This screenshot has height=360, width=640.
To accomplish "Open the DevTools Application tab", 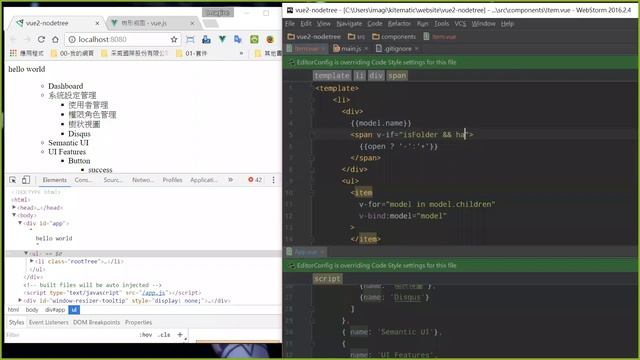I will pyautogui.click(x=204, y=180).
